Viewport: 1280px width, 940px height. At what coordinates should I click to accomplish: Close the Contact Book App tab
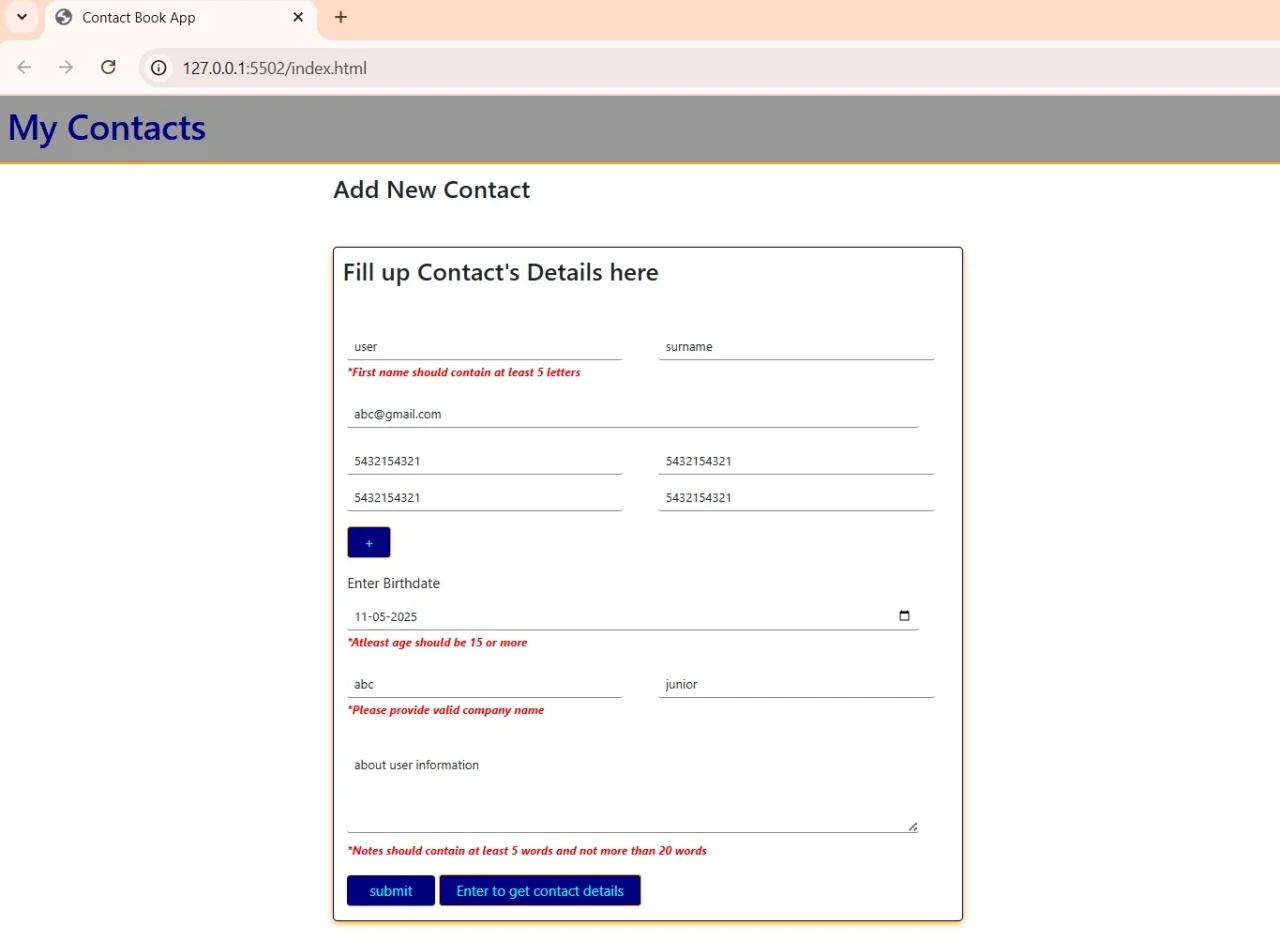298,17
